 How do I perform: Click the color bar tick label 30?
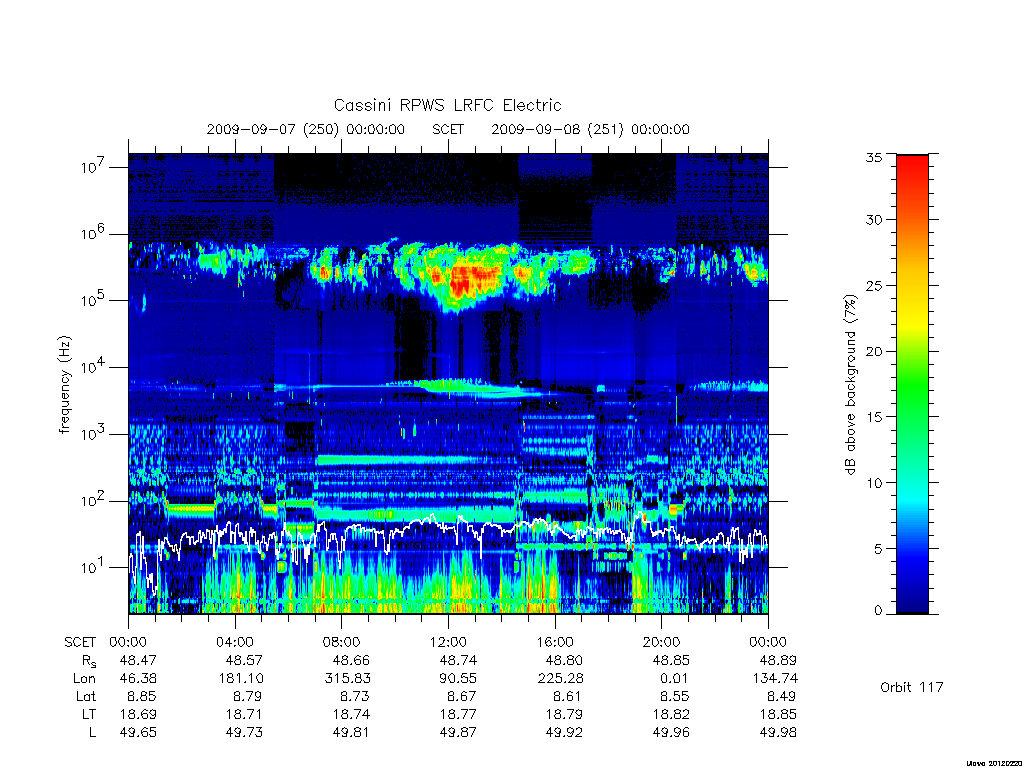click(x=874, y=220)
